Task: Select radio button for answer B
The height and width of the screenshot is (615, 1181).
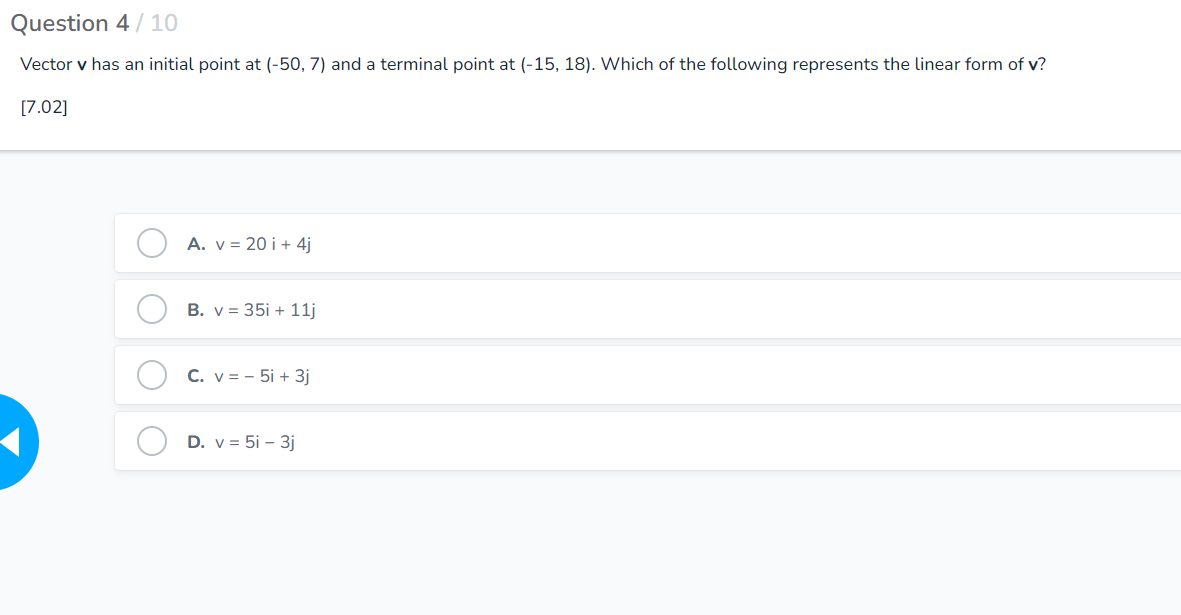Action: (x=152, y=308)
